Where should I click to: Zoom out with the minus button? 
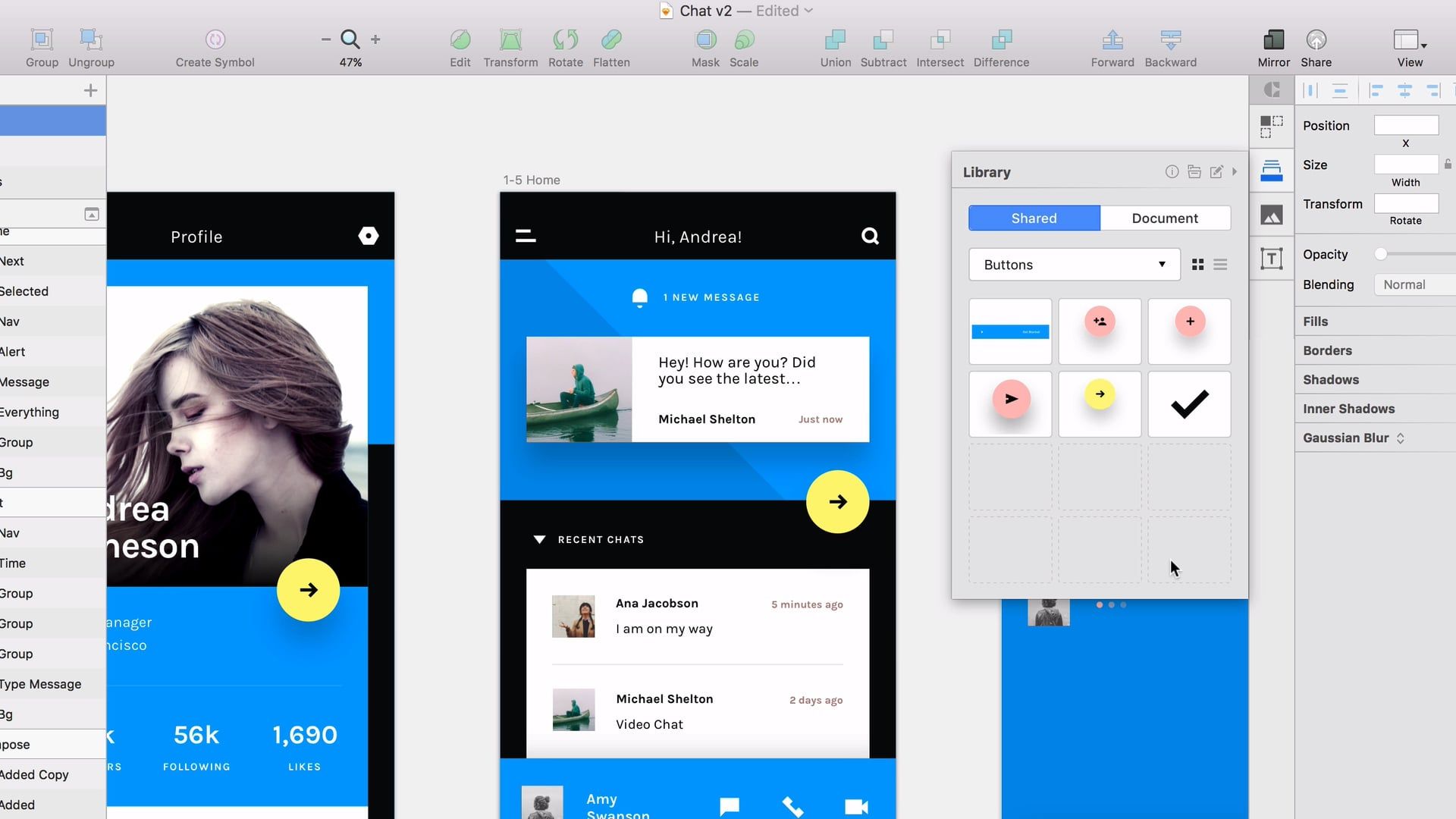tap(326, 39)
